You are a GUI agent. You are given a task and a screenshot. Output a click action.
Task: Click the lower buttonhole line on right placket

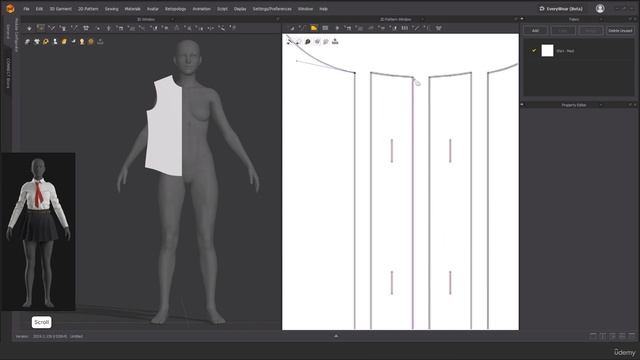[450, 282]
